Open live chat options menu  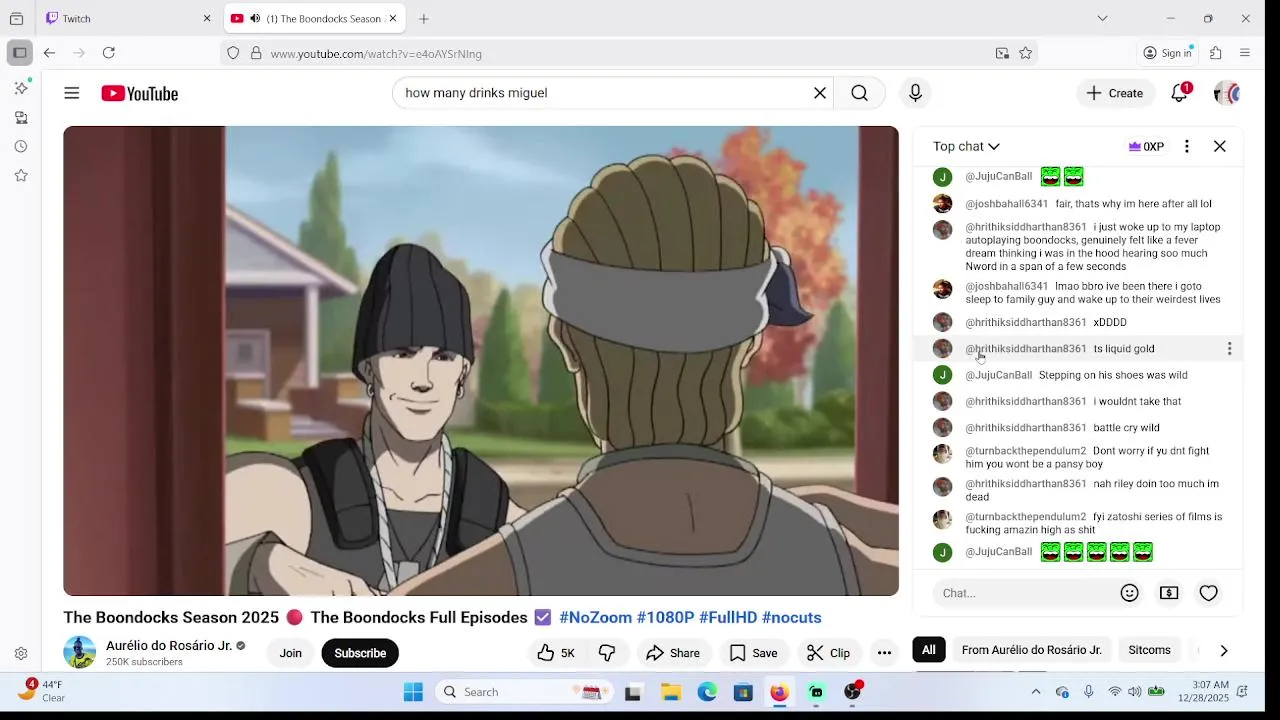pyautogui.click(x=1187, y=146)
